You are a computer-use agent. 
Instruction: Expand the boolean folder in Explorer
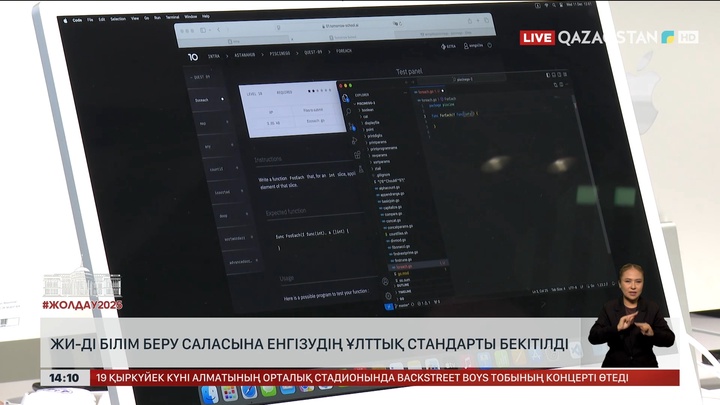click(367, 110)
